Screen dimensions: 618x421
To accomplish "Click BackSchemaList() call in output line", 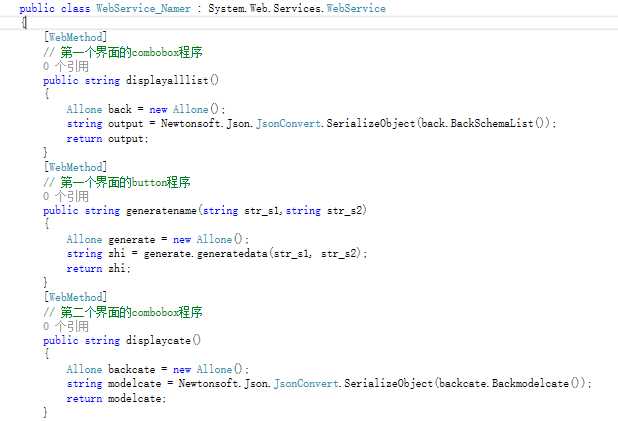I will click(500, 123).
